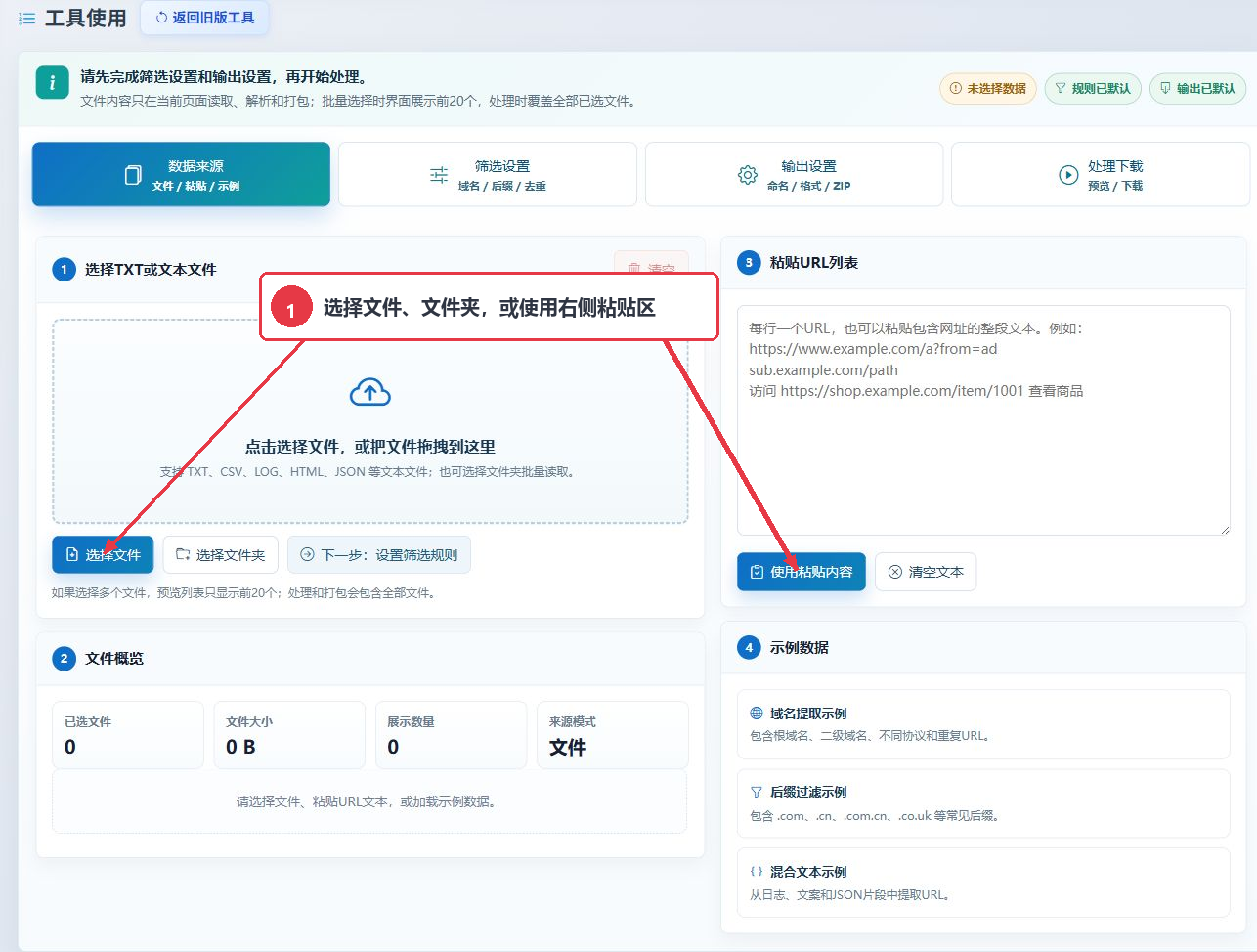Click the file icon in 选择文件 button
The image size is (1257, 952).
click(72, 554)
